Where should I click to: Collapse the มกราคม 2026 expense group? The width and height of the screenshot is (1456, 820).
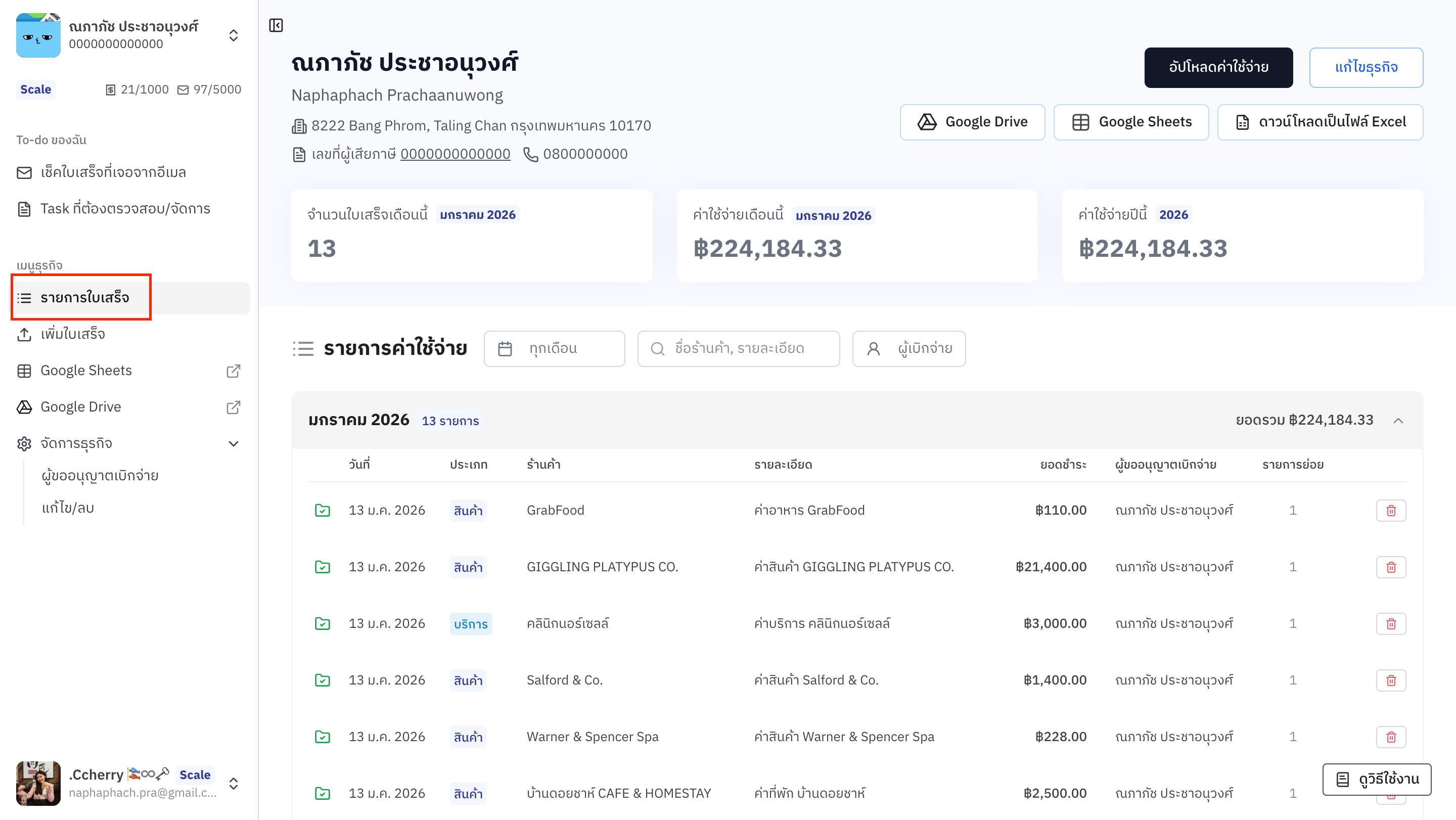(x=1398, y=421)
